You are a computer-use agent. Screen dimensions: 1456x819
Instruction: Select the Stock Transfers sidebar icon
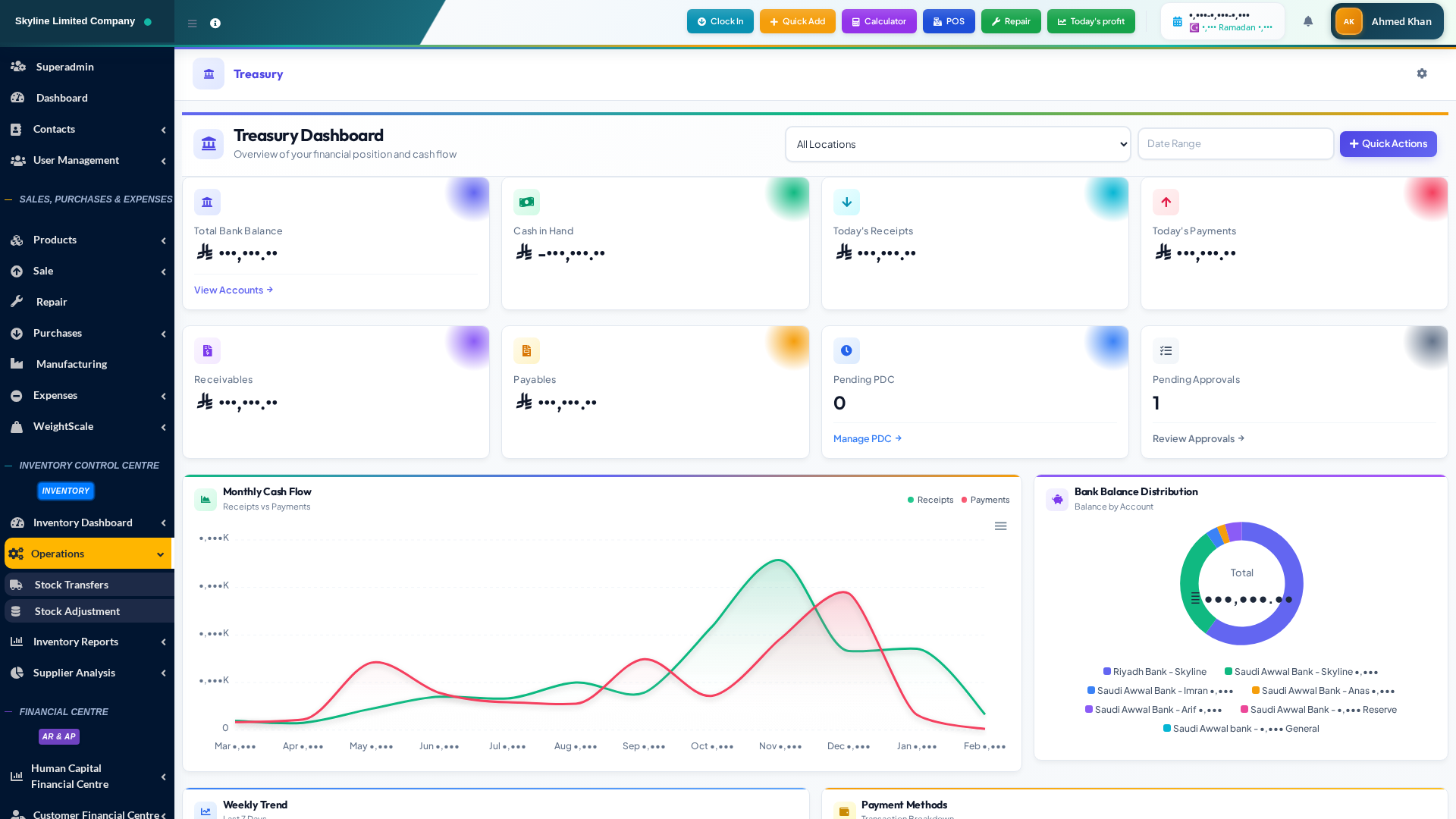(17, 585)
